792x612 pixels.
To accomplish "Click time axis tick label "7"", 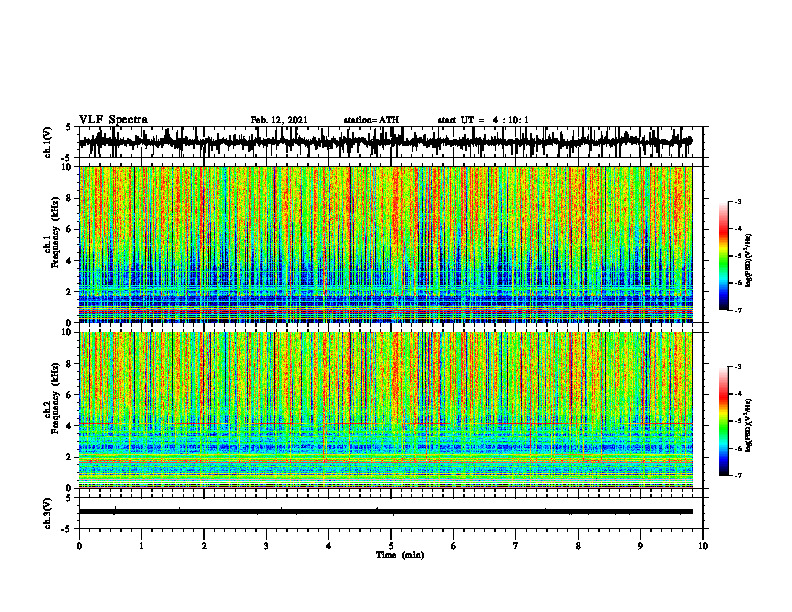I will [516, 546].
